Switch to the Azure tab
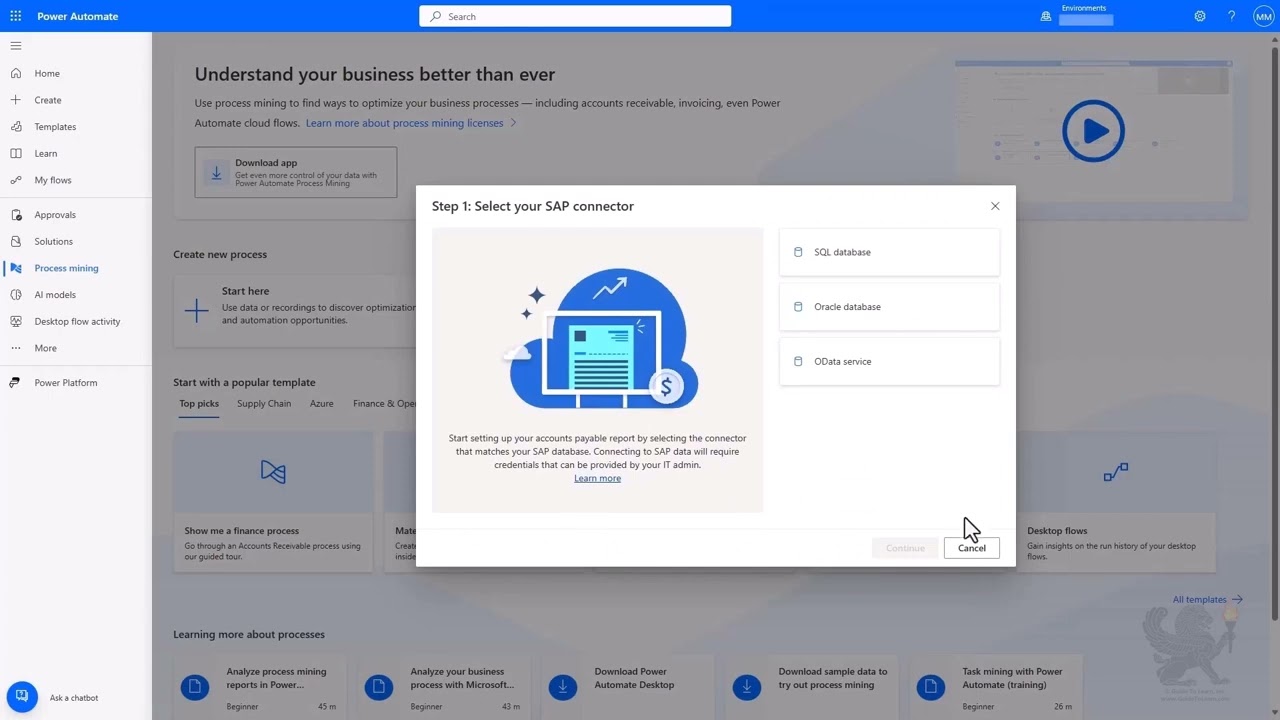Screen dimensions: 1280x720 pos(321,404)
